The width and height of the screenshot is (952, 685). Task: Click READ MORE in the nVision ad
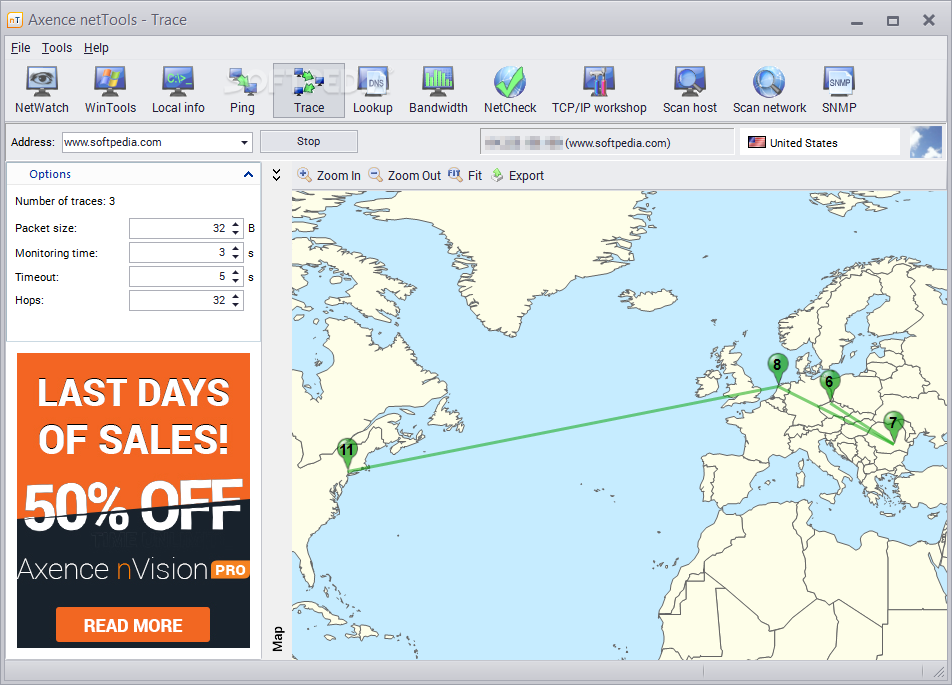(x=133, y=625)
